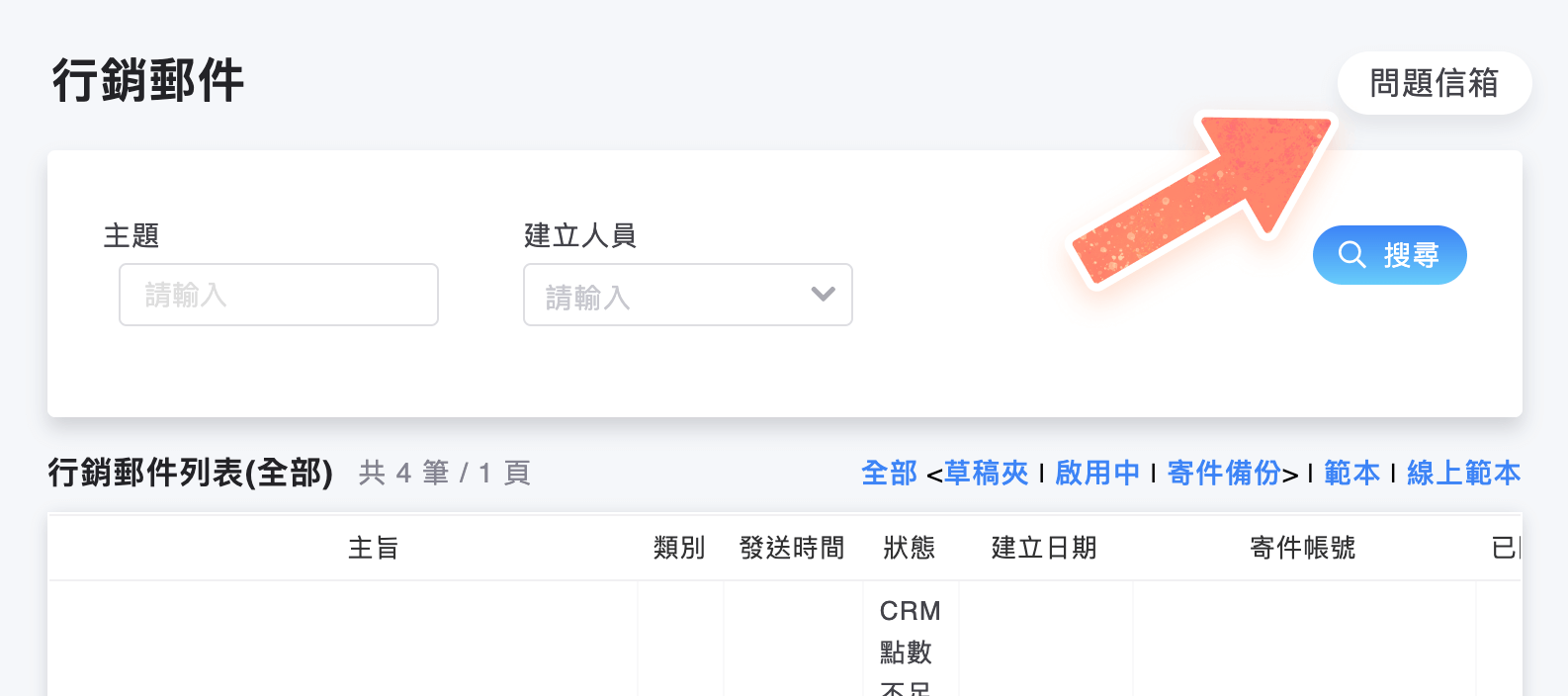Click the 類別 column header
Viewport: 1568px width, 696px height.
(679, 548)
